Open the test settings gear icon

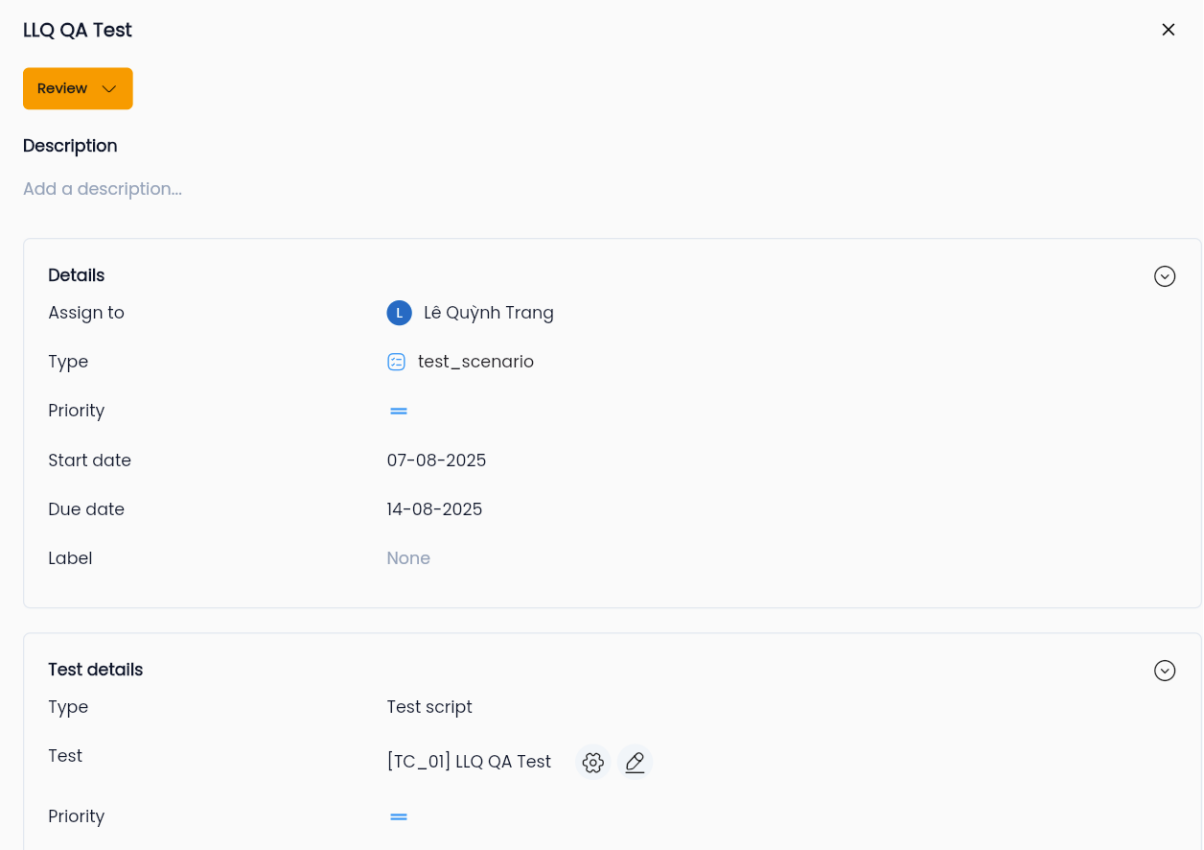[x=593, y=762]
